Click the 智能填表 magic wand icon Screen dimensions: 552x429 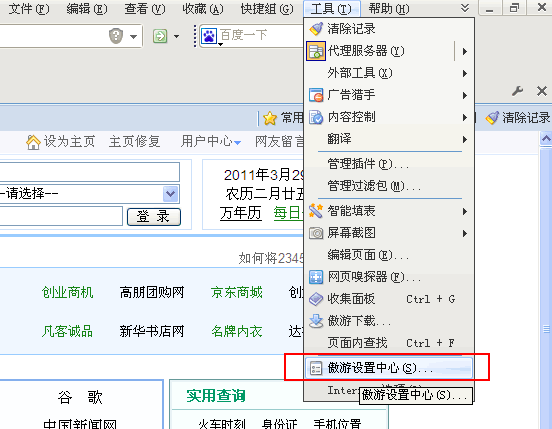point(316,211)
